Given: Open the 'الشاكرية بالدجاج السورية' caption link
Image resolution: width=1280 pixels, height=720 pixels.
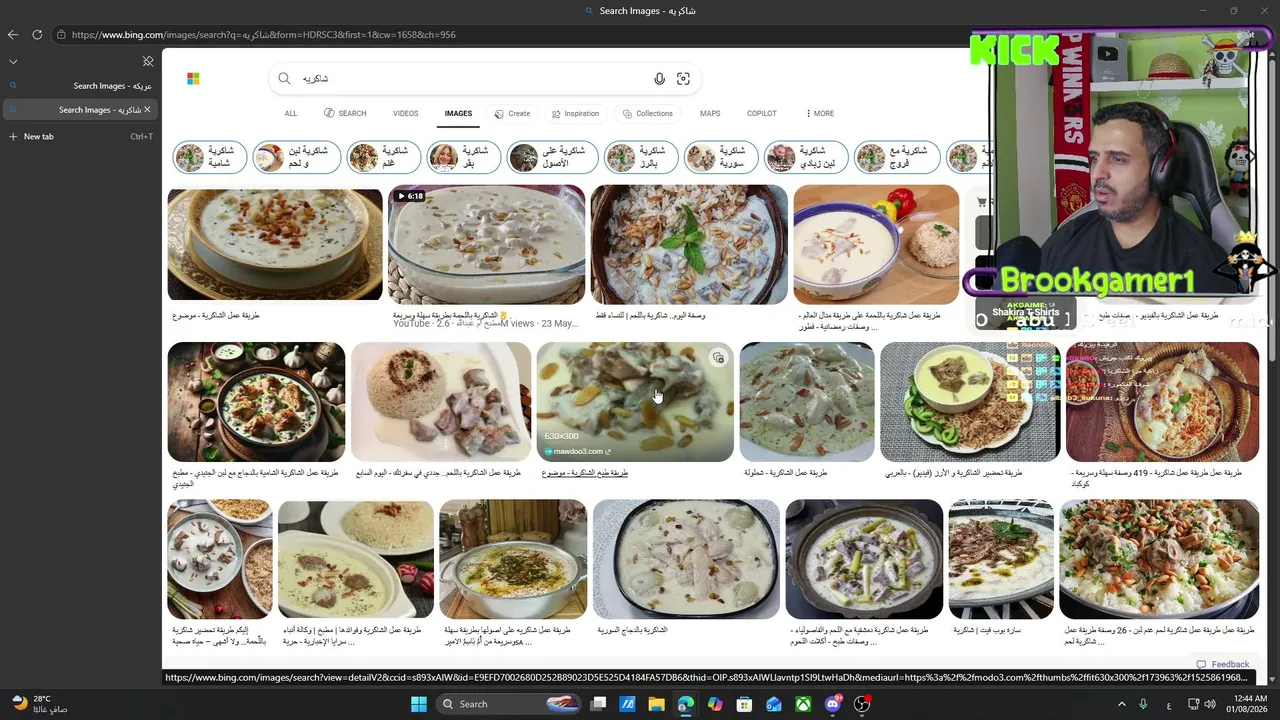Looking at the screenshot, I should [632, 630].
